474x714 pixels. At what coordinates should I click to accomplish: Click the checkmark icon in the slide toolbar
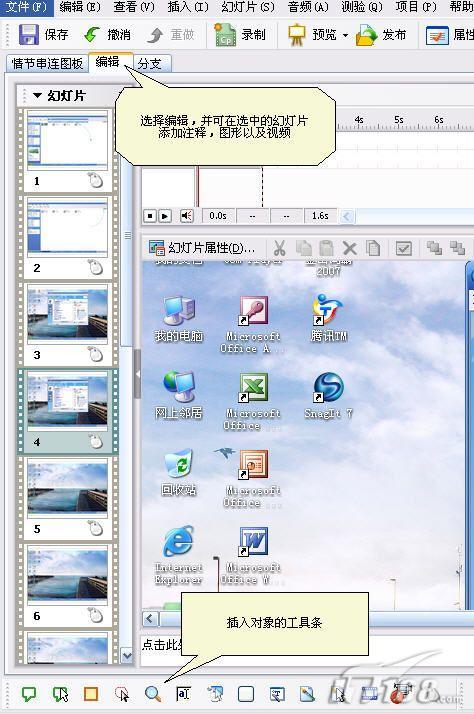point(404,248)
